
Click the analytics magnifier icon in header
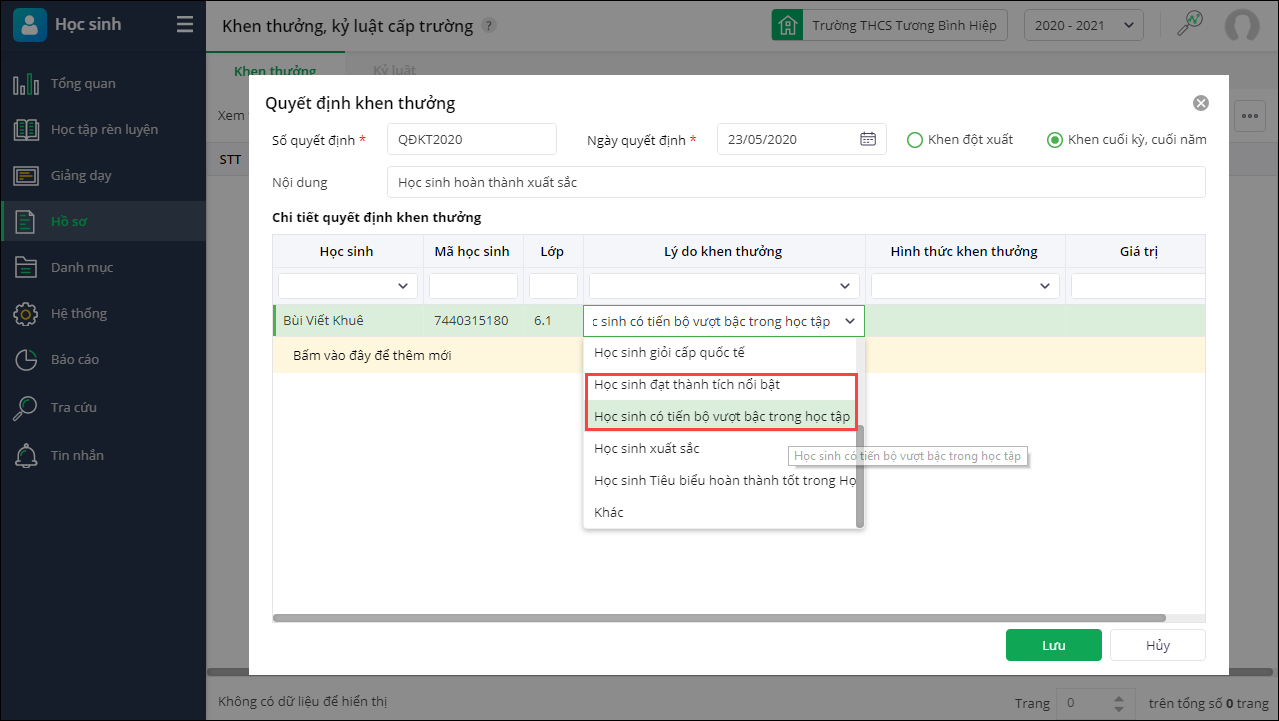pos(1190,24)
